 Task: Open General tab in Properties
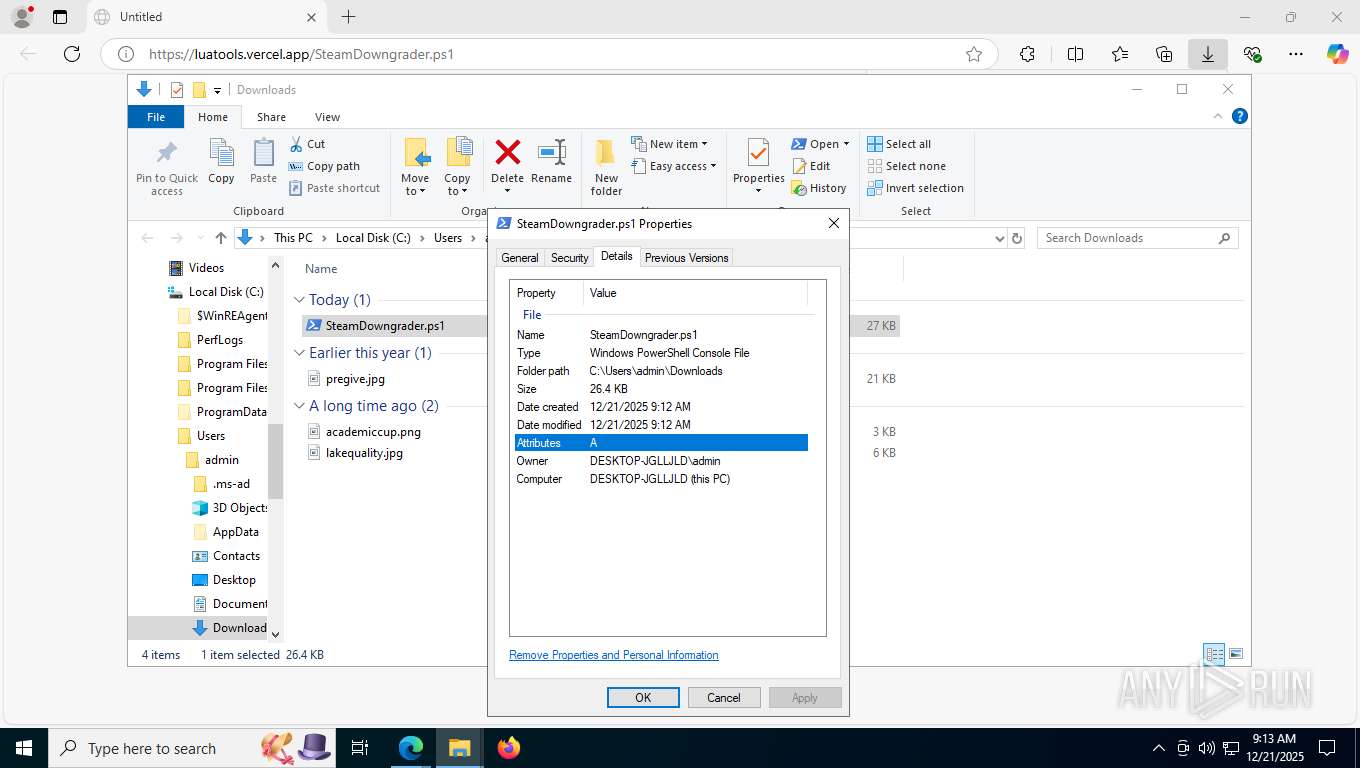(x=520, y=258)
